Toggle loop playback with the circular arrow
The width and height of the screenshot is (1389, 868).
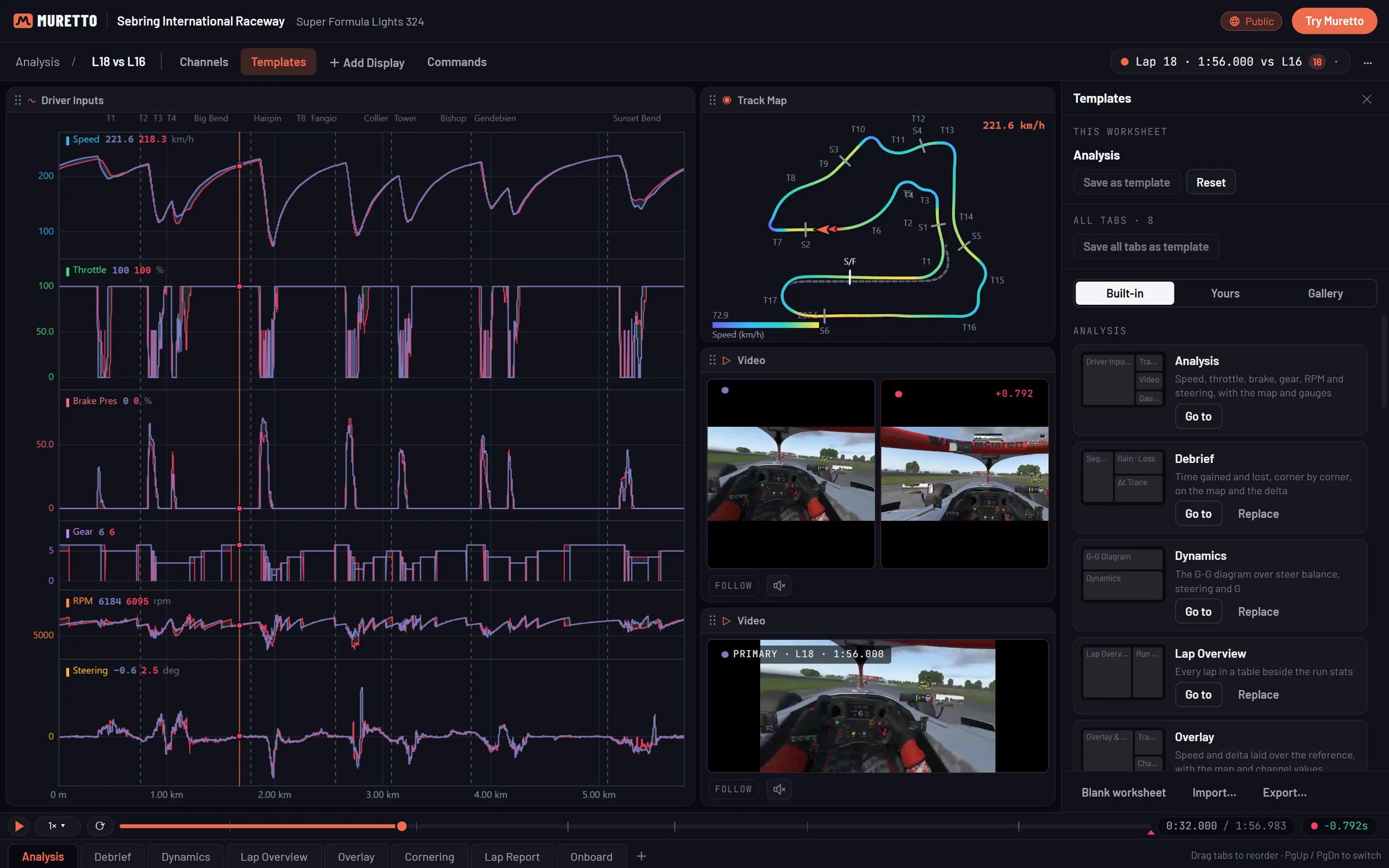click(x=100, y=826)
